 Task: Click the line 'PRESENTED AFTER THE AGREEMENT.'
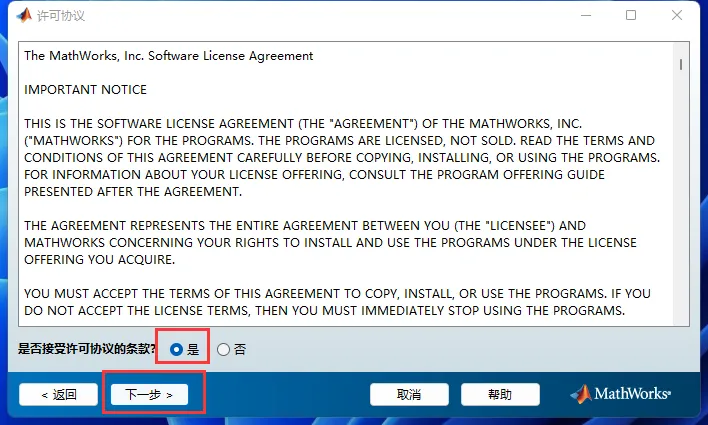point(133,191)
